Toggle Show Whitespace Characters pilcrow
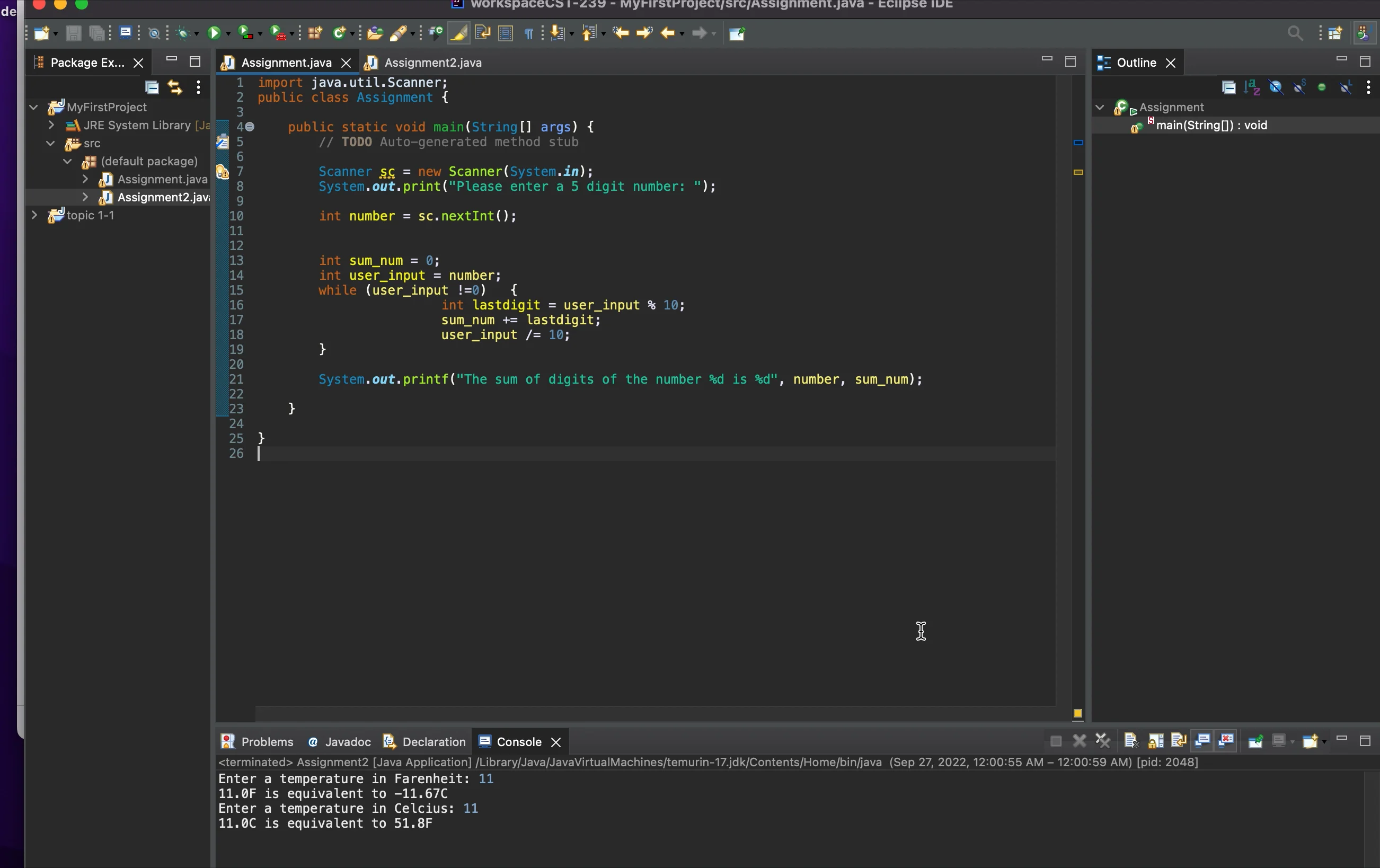1380x868 pixels. (528, 33)
